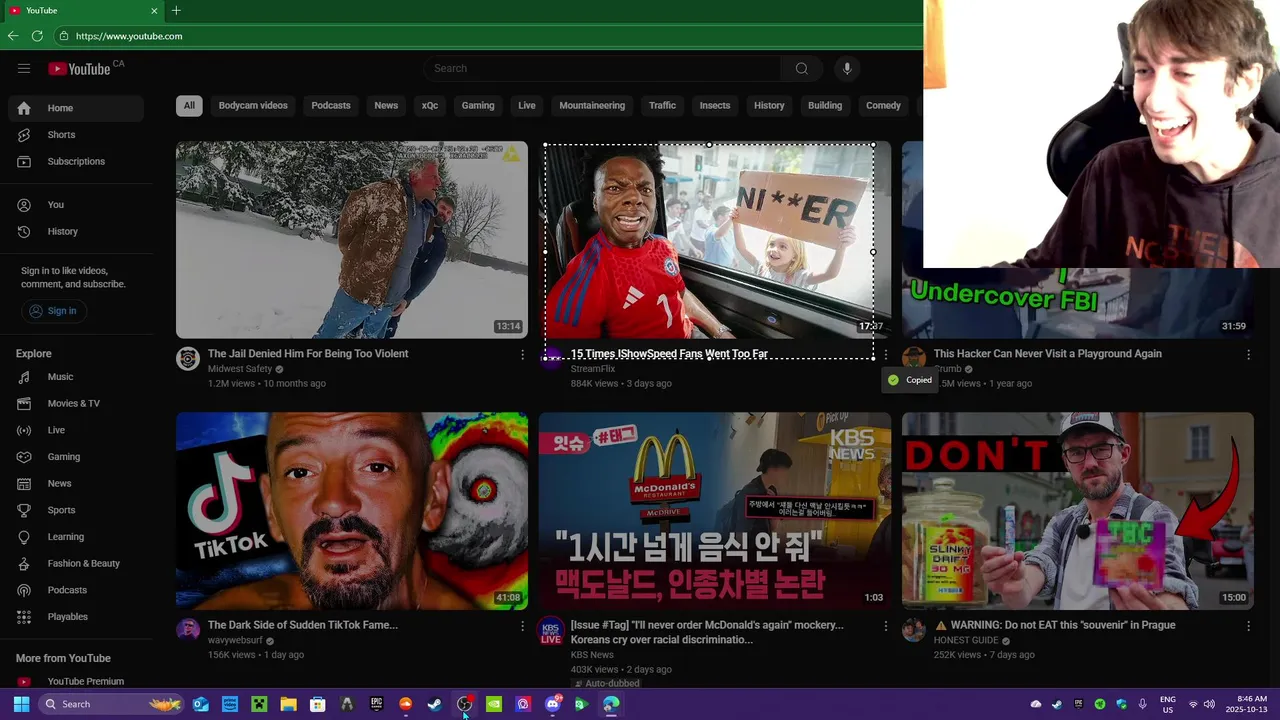Click Midwest Safety channel avatar
Viewport: 1280px width, 720px height.
click(x=188, y=359)
